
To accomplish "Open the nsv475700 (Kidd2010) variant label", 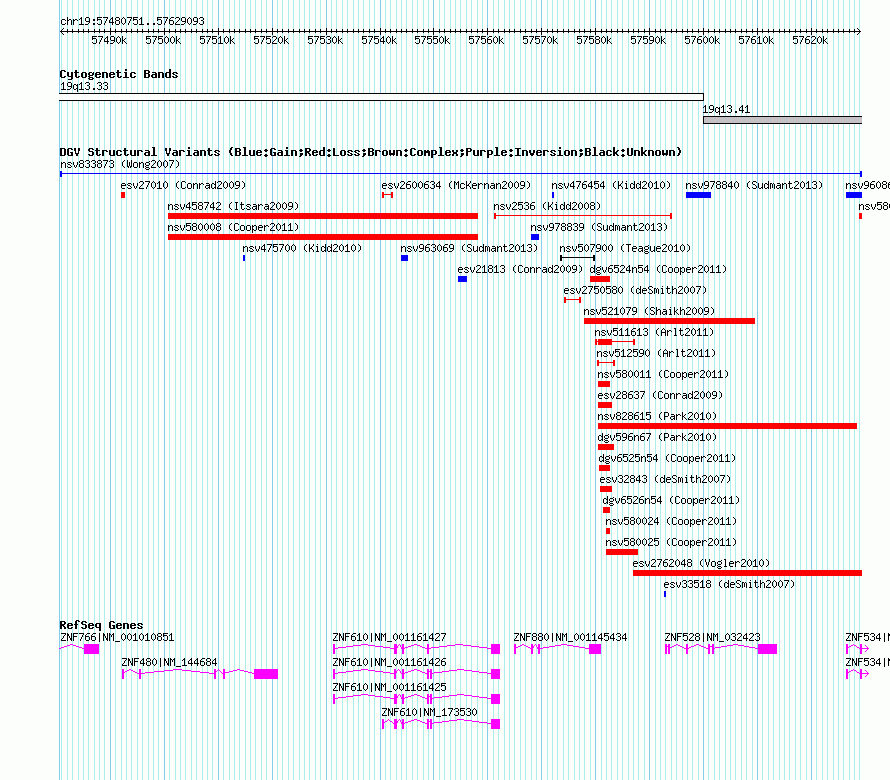I will click(302, 249).
